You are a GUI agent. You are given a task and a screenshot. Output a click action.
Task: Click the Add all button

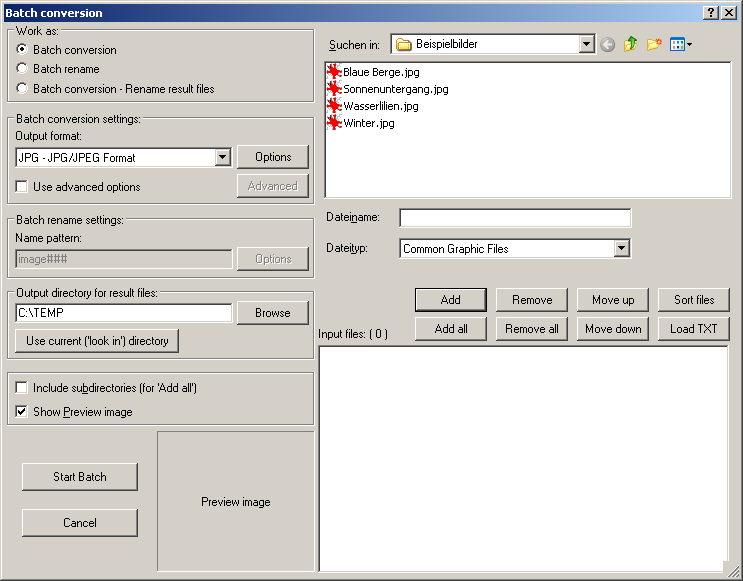point(451,329)
